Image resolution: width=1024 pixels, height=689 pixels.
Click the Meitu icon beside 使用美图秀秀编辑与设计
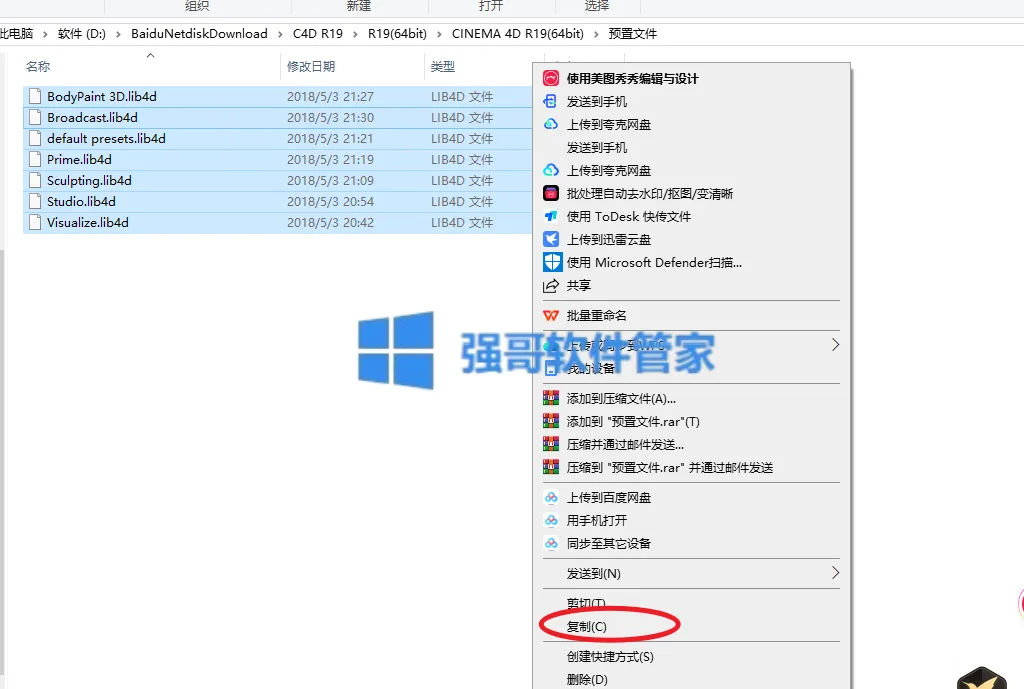pos(551,78)
